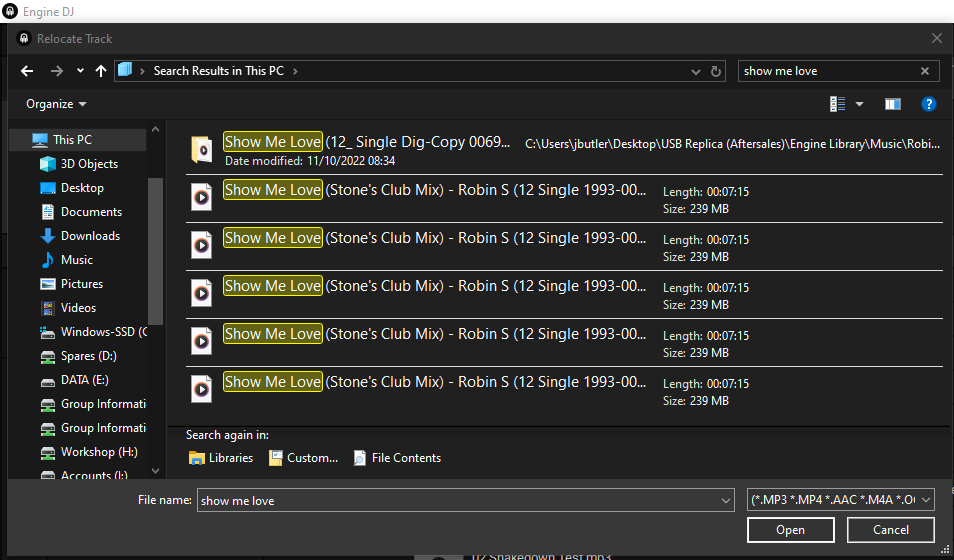Open Pictures folder in sidebar

click(x=82, y=284)
